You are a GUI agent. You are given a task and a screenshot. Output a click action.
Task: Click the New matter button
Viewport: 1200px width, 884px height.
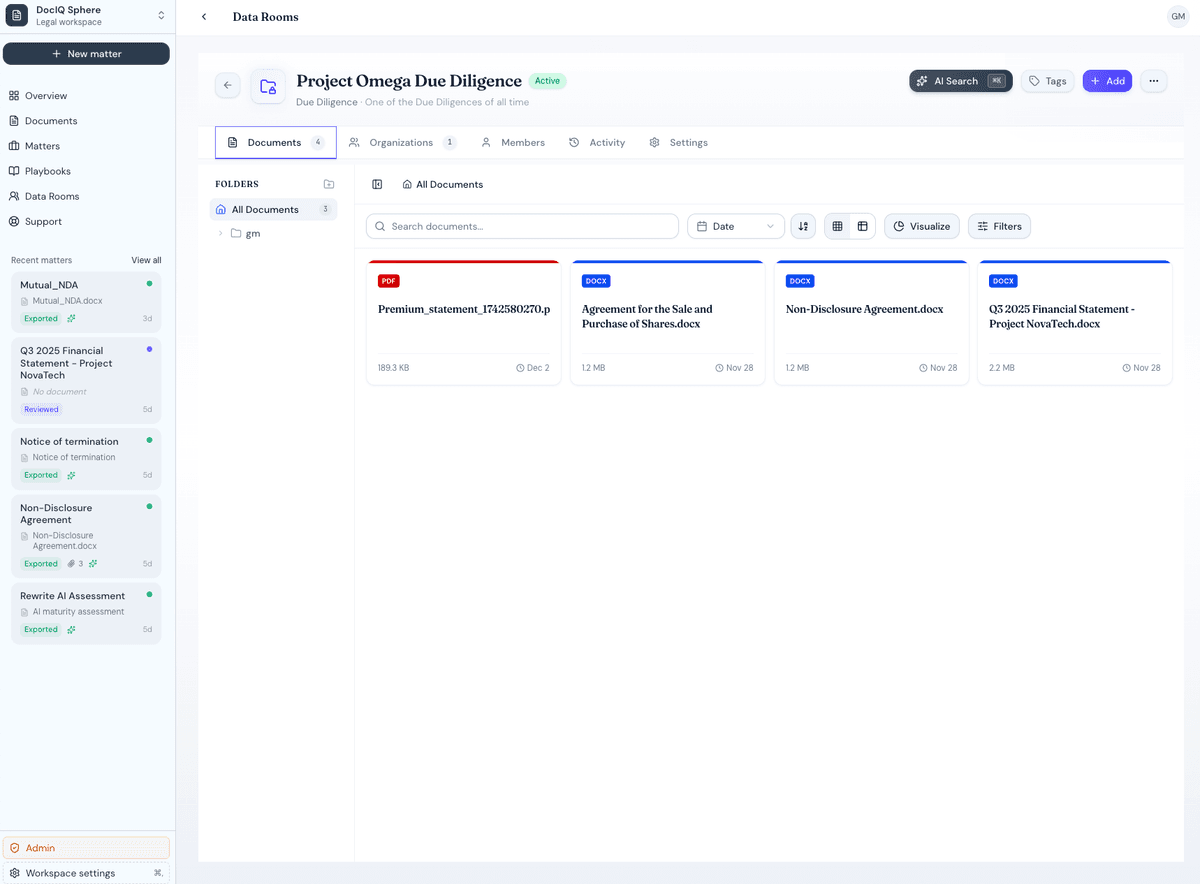coord(86,54)
